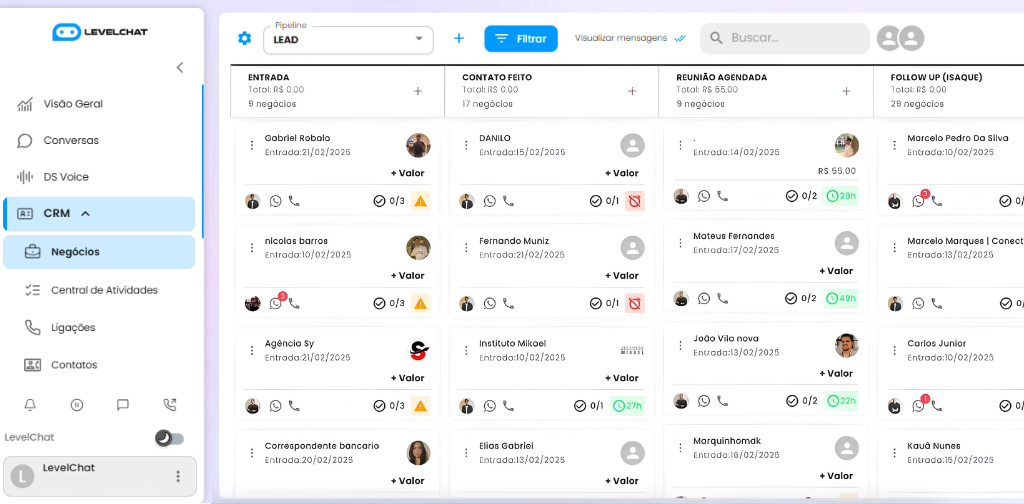Click the blue Filtrar button
Image resolution: width=1024 pixels, height=504 pixels.
pos(521,39)
